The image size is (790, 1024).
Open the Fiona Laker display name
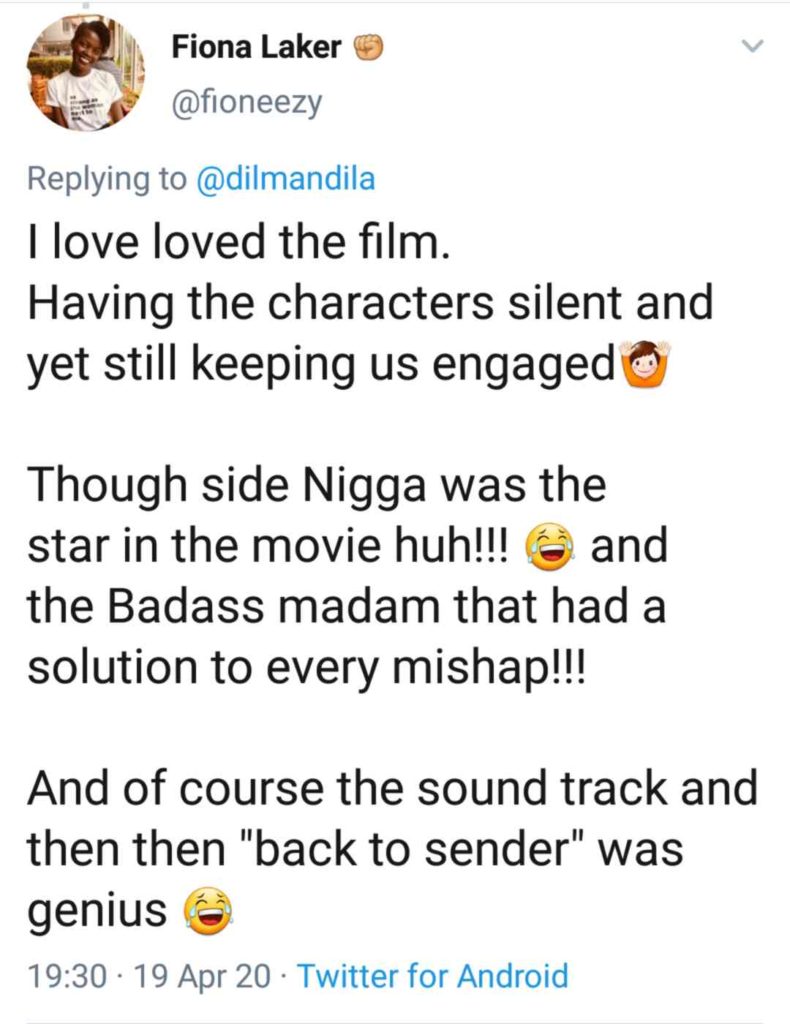point(256,47)
